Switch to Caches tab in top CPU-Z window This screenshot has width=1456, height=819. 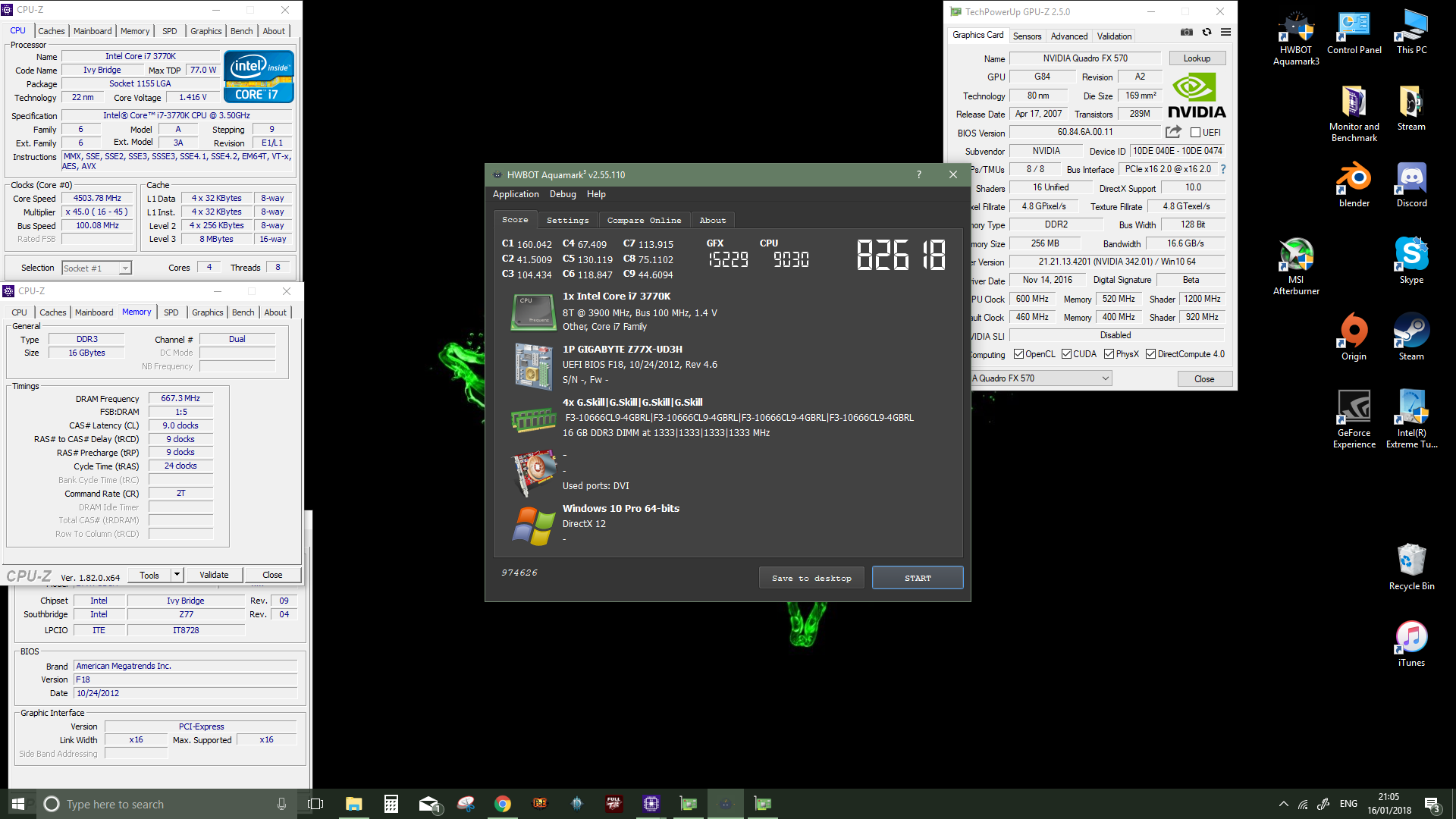click(51, 31)
